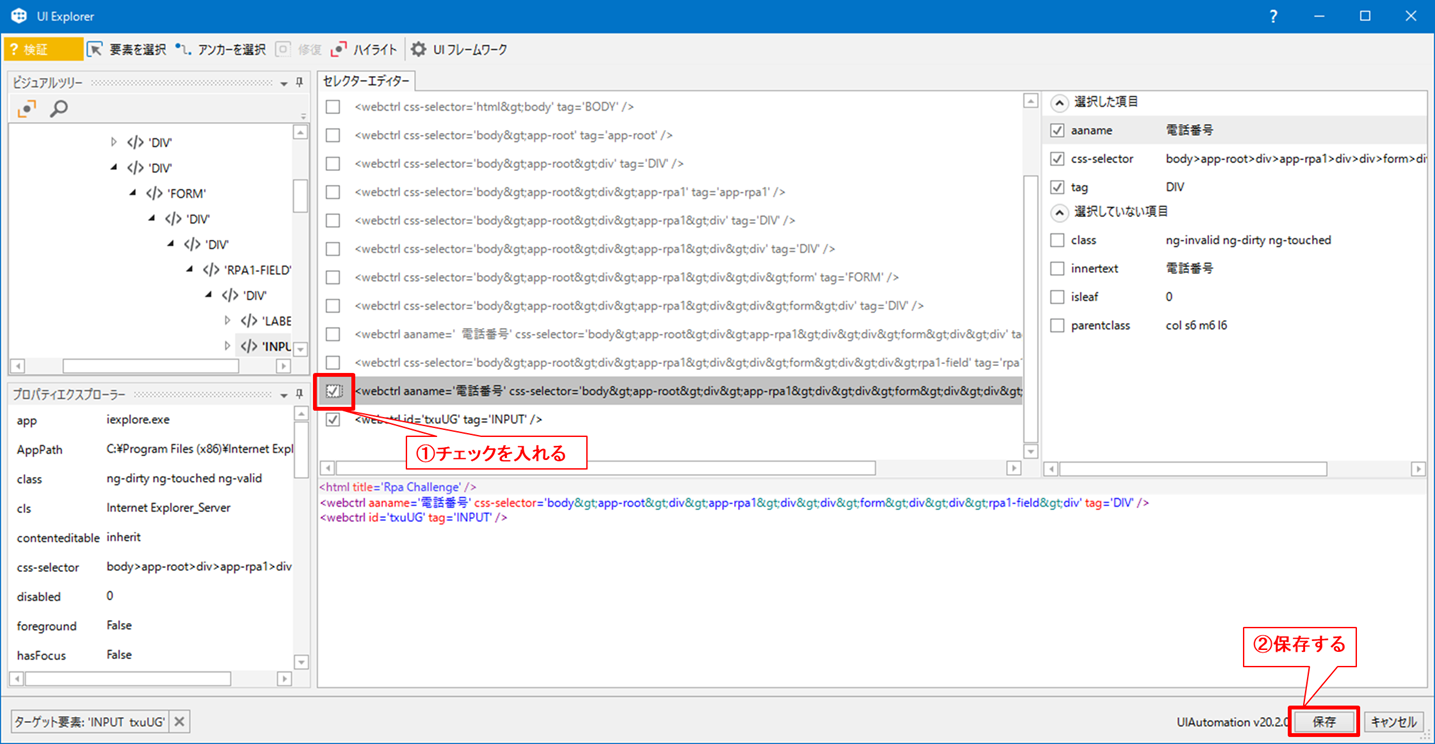Click the ターゲット要素 'INPUT txuUG' label

click(89, 721)
